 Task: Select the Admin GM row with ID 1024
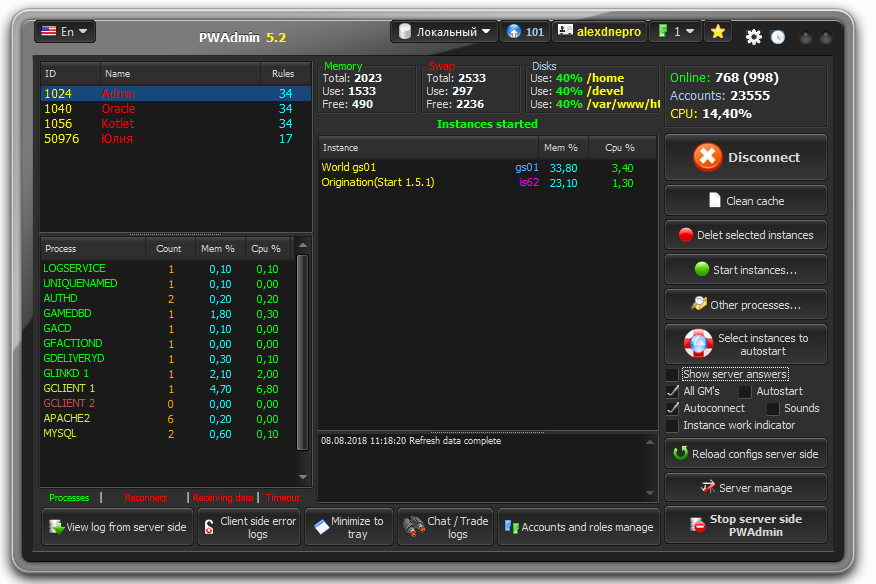(x=175, y=93)
